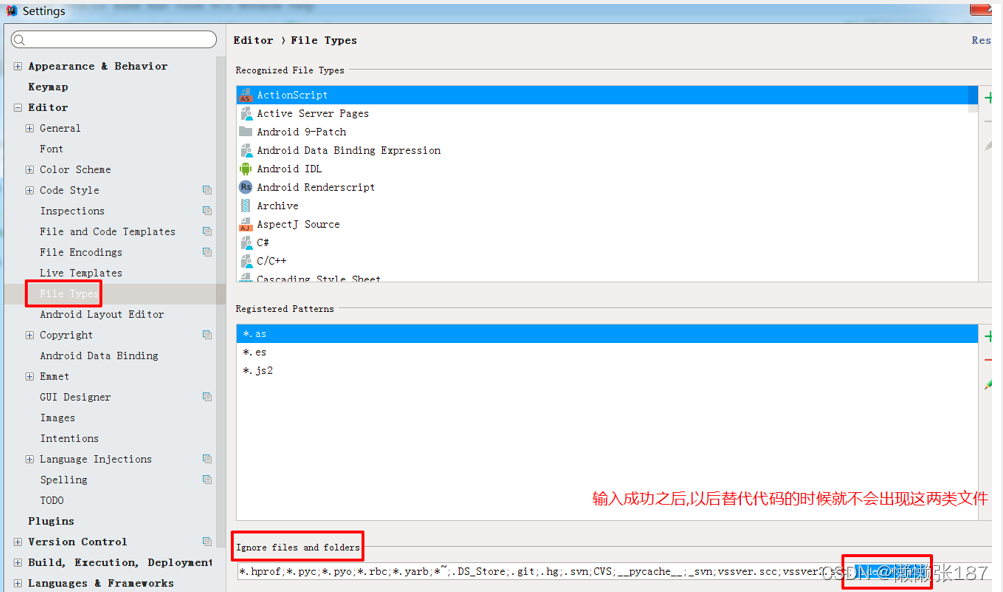Click the Reset link

point(981,40)
